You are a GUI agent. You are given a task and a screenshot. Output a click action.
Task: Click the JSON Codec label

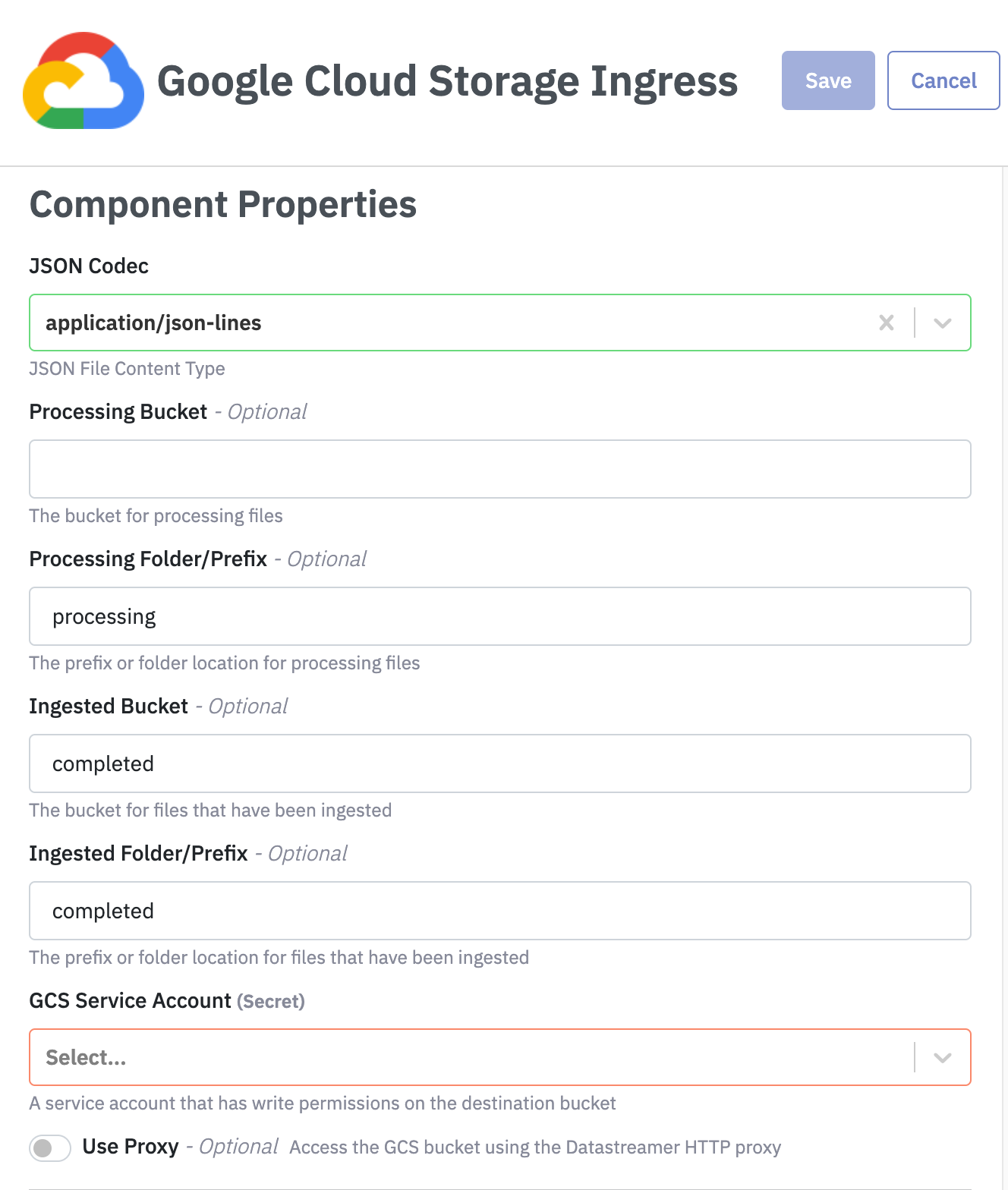pos(89,266)
